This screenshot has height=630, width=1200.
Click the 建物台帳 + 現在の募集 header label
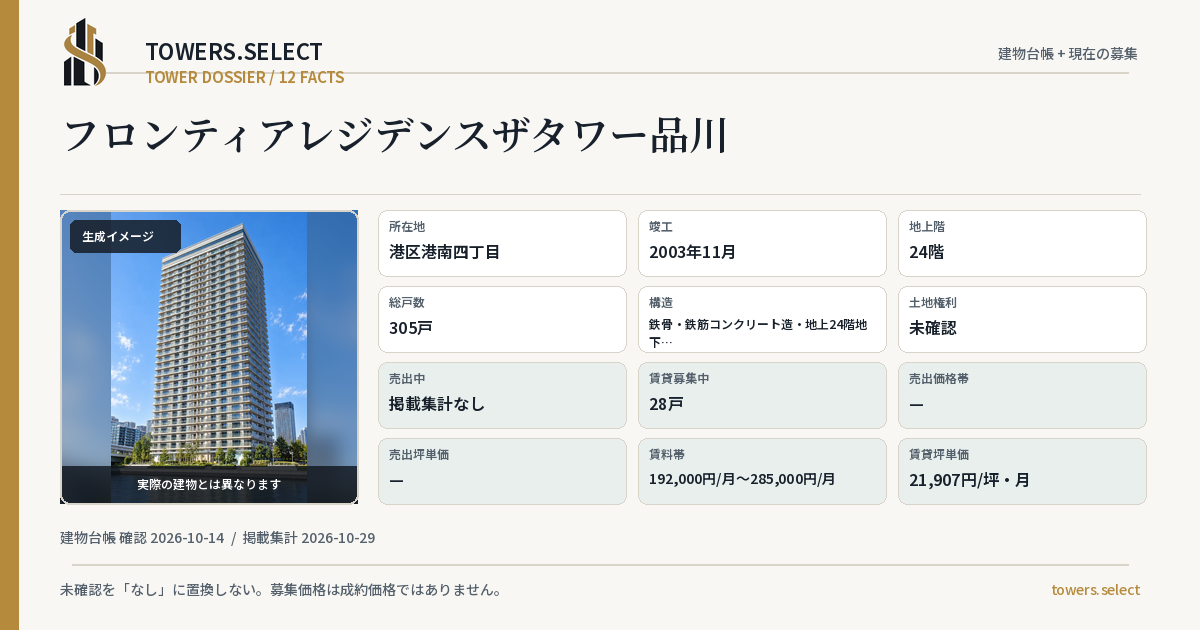point(1068,53)
